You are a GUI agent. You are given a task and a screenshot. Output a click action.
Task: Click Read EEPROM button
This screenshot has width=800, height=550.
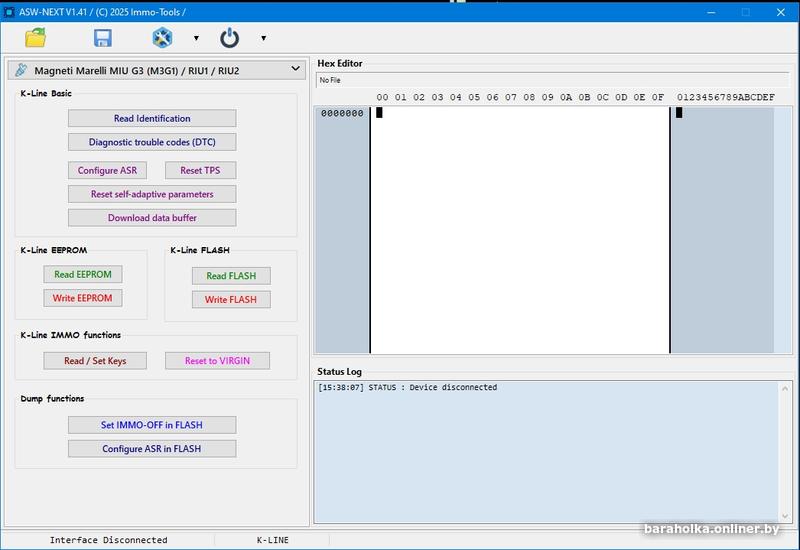83,274
